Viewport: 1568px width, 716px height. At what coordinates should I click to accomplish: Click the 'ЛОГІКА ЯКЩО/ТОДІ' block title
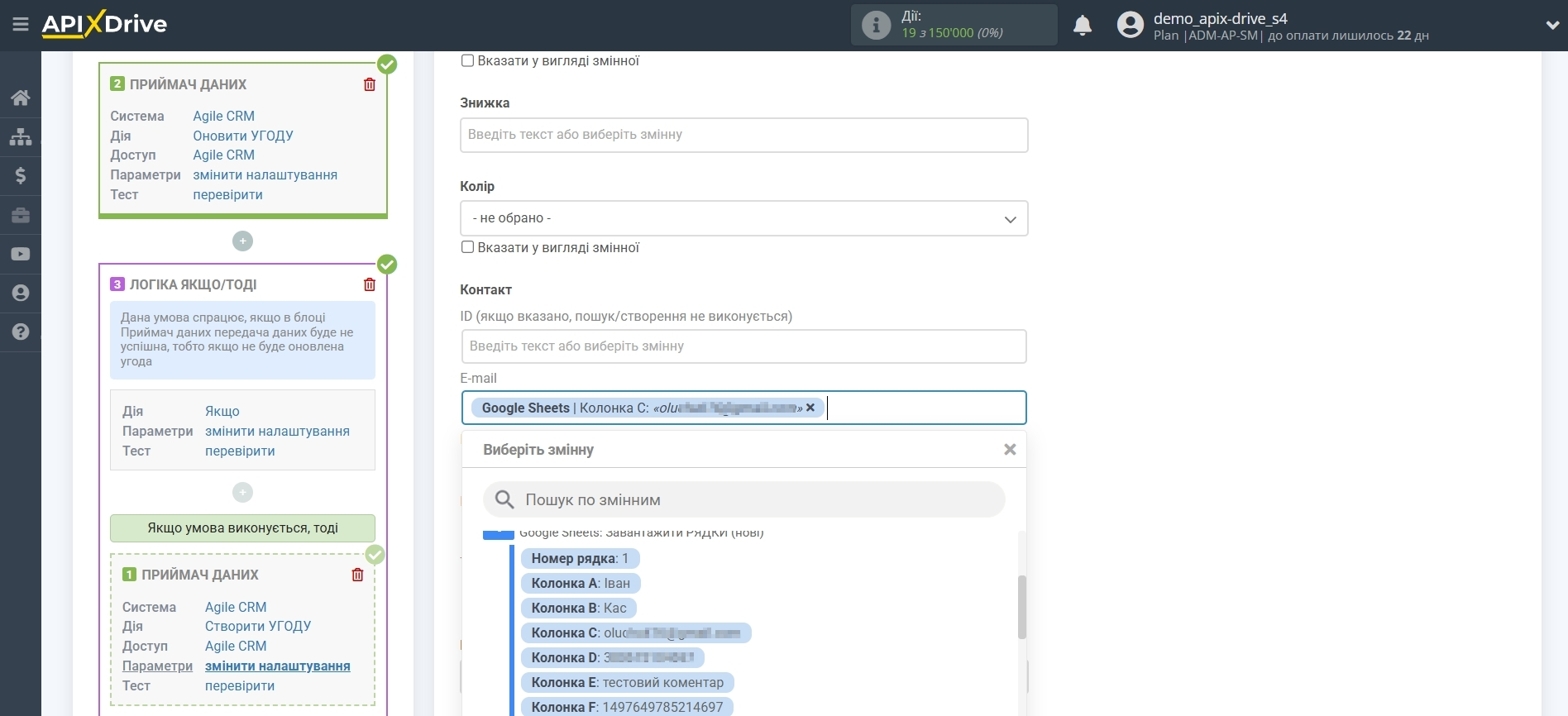(193, 284)
